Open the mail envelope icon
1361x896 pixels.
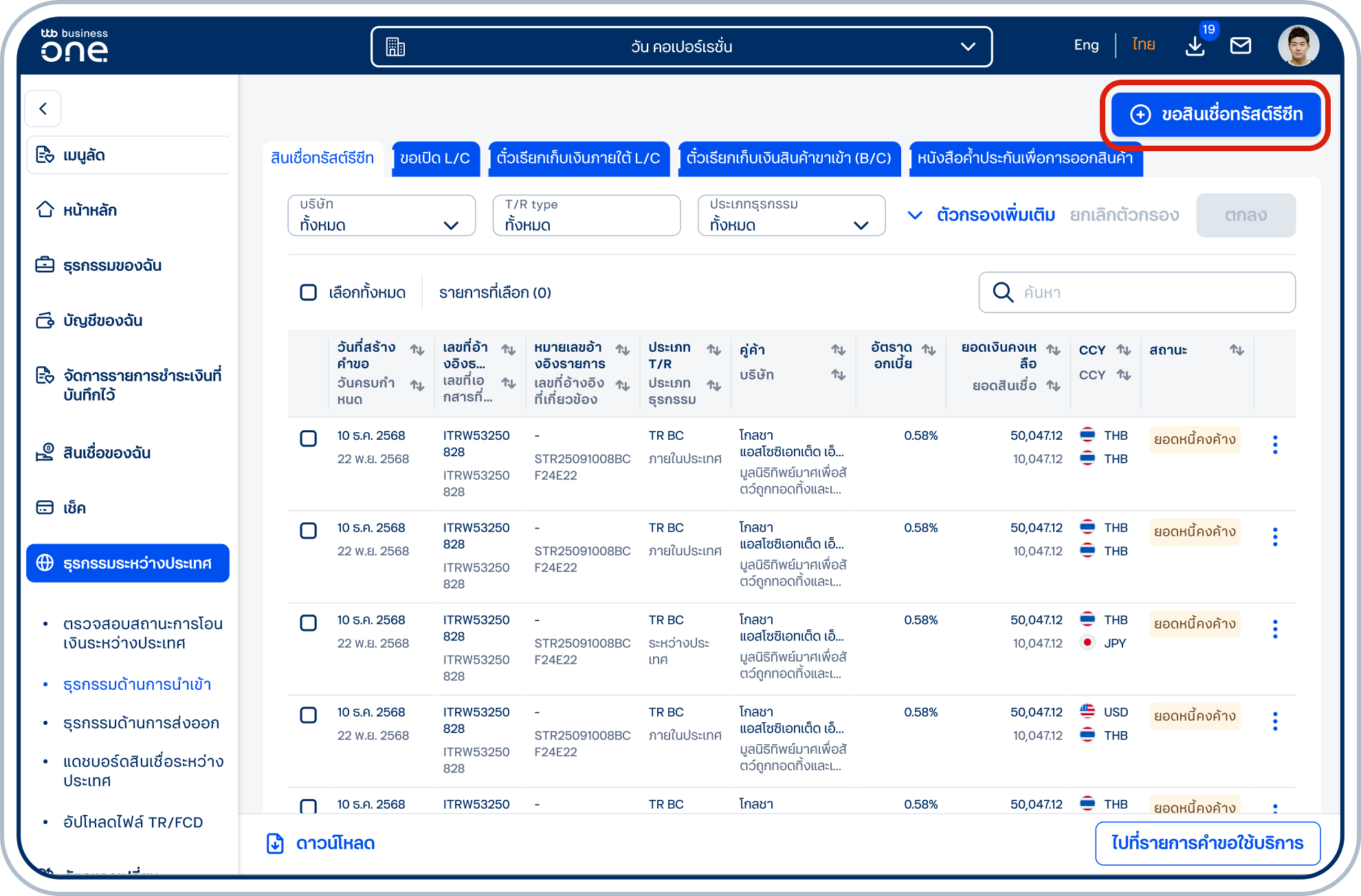[1240, 46]
